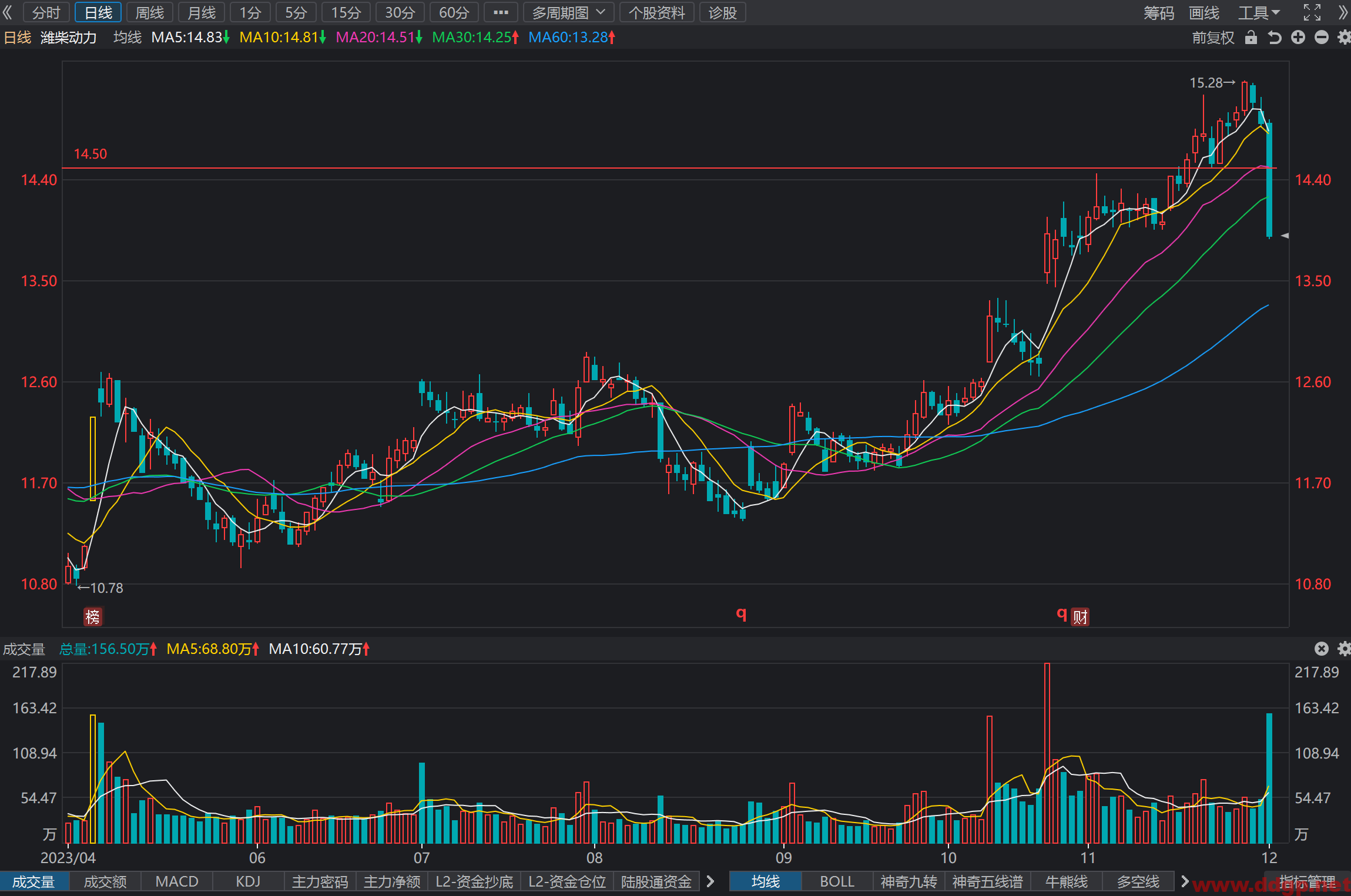Switch to the MACD indicator tab

click(x=177, y=881)
